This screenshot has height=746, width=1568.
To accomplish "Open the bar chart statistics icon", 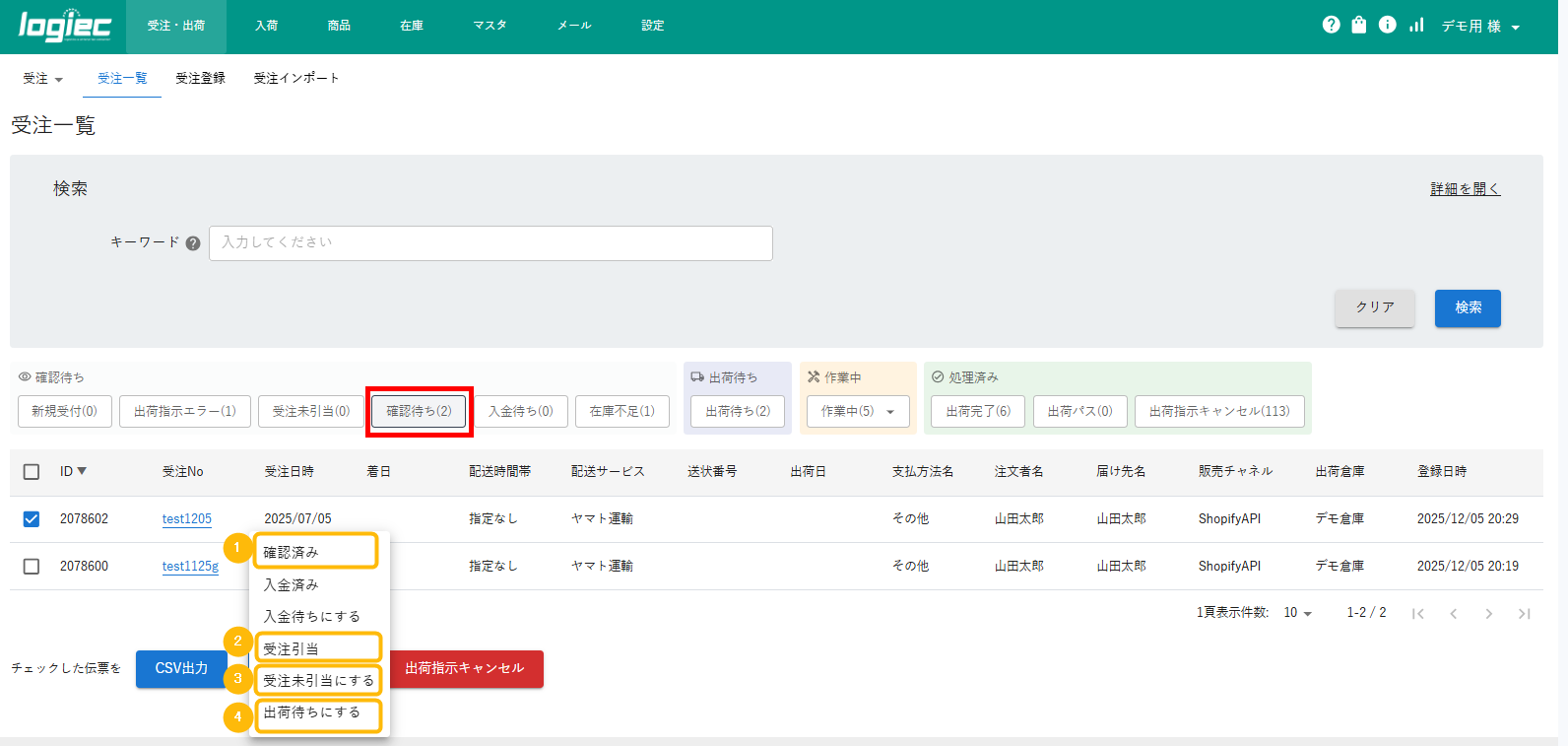I will (1416, 25).
